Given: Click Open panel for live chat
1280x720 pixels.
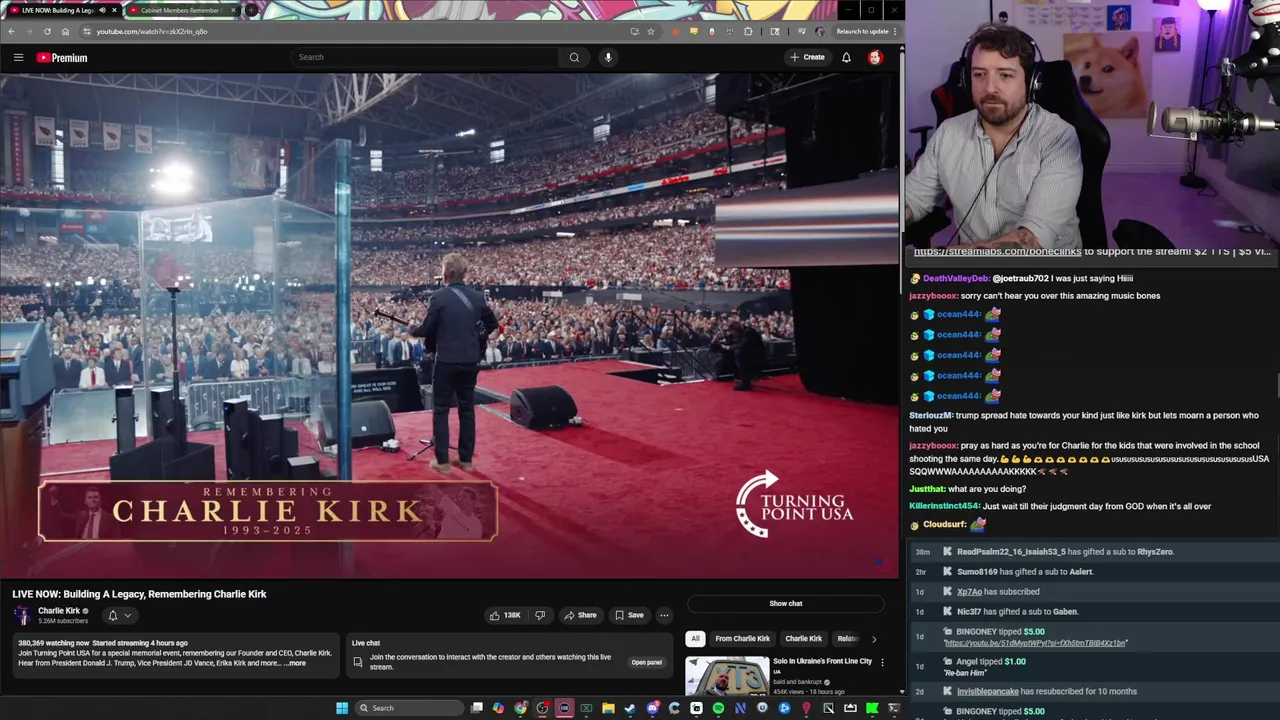Looking at the screenshot, I should [x=646, y=662].
